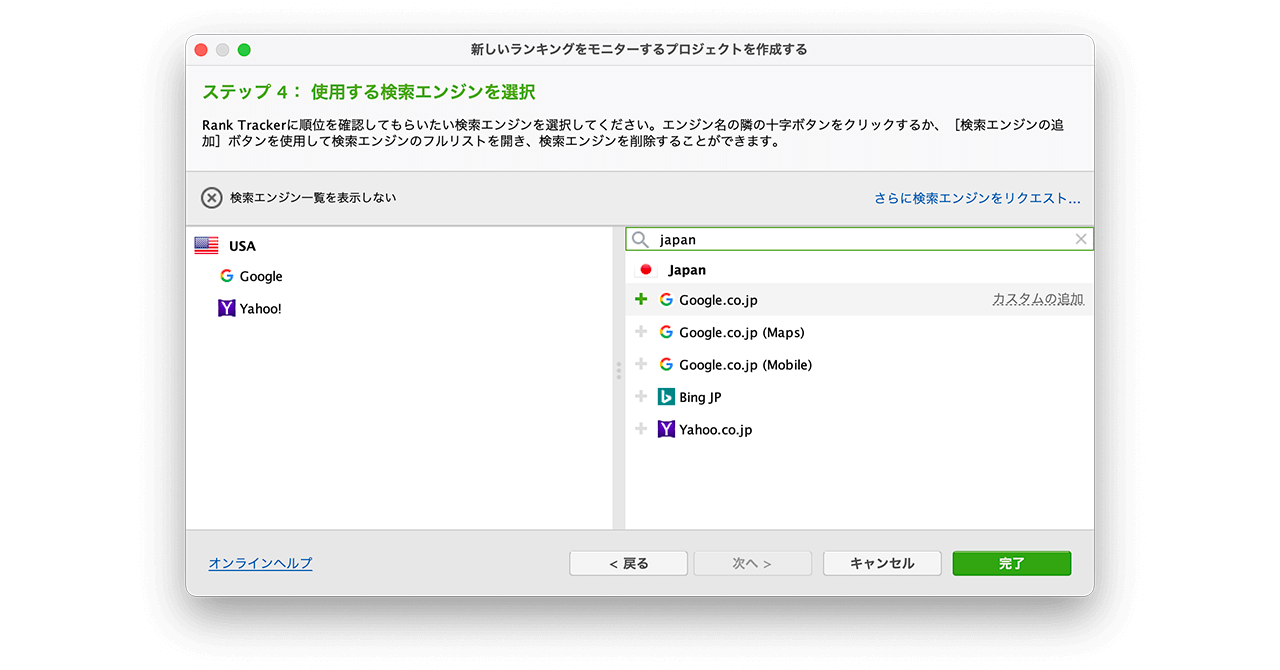Click the カスタムの追加 link

coord(1037,300)
